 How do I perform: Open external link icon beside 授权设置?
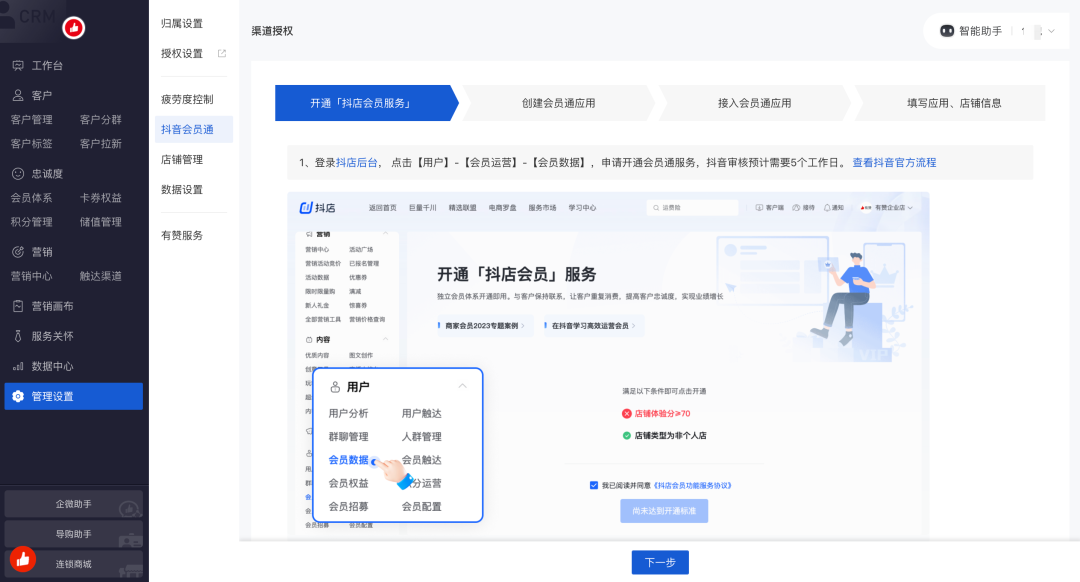tap(222, 53)
